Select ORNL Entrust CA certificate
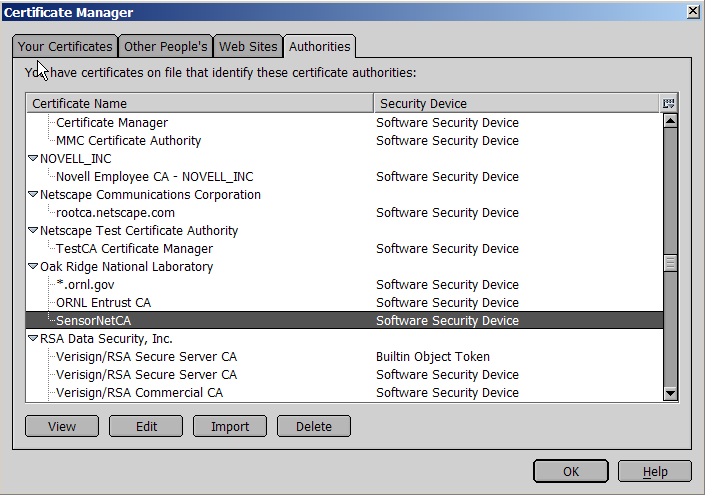The width and height of the screenshot is (705, 495). tap(344, 302)
